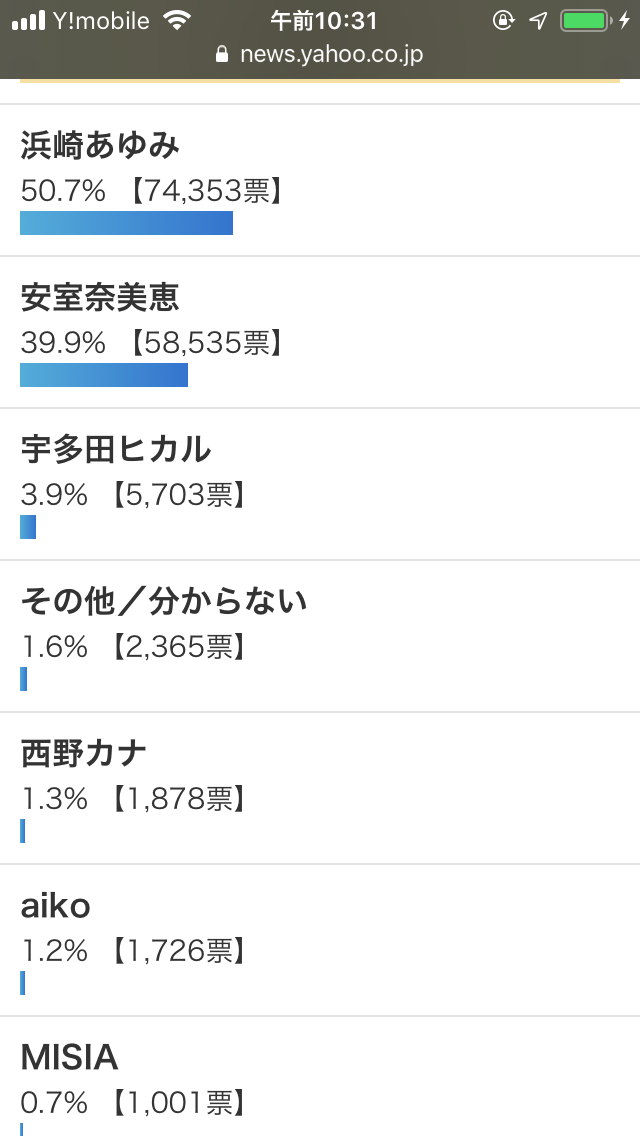
Task: Select the その他／分からない entry
Action: click(320, 637)
